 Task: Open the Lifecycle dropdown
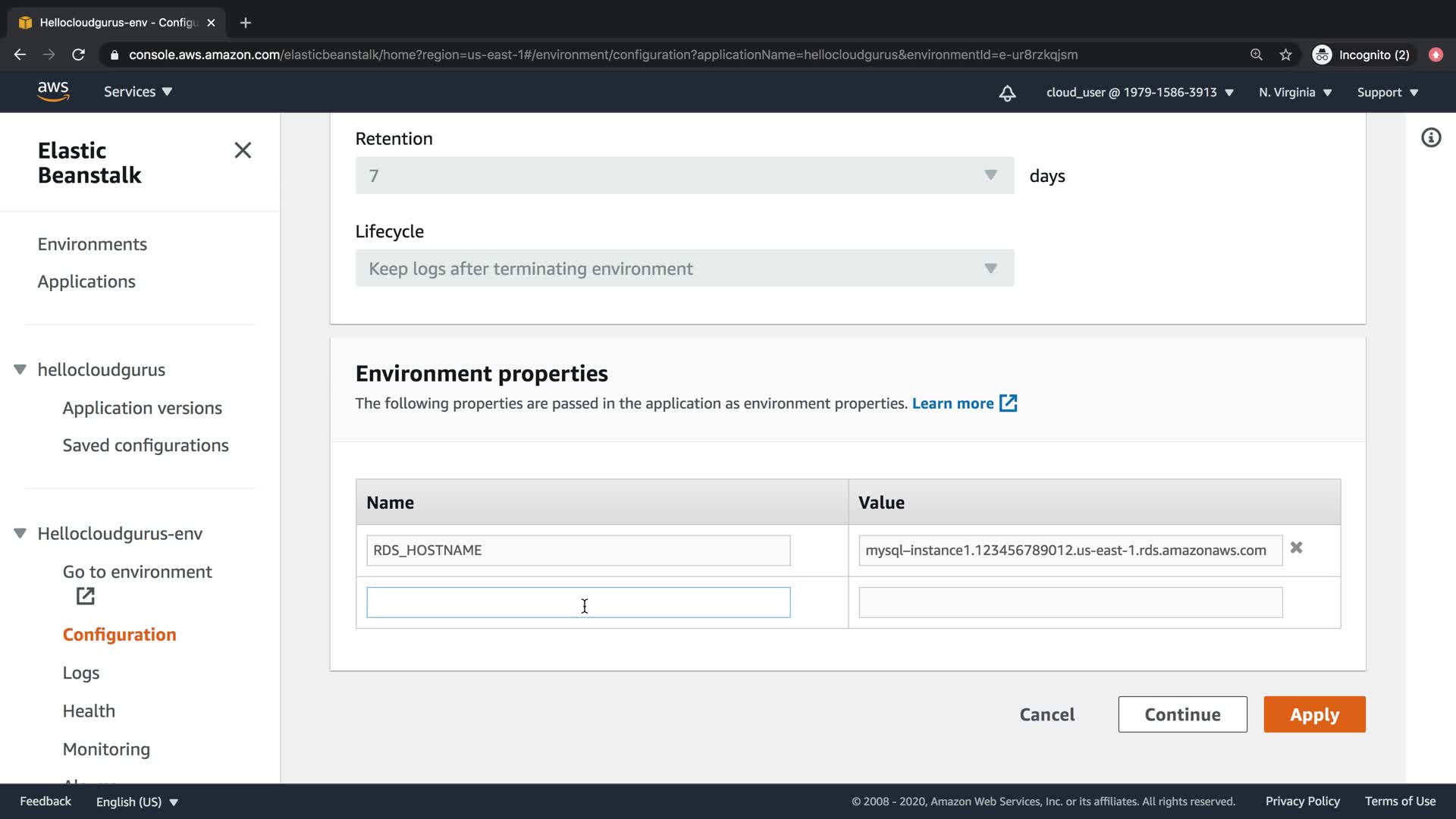pyautogui.click(x=684, y=268)
